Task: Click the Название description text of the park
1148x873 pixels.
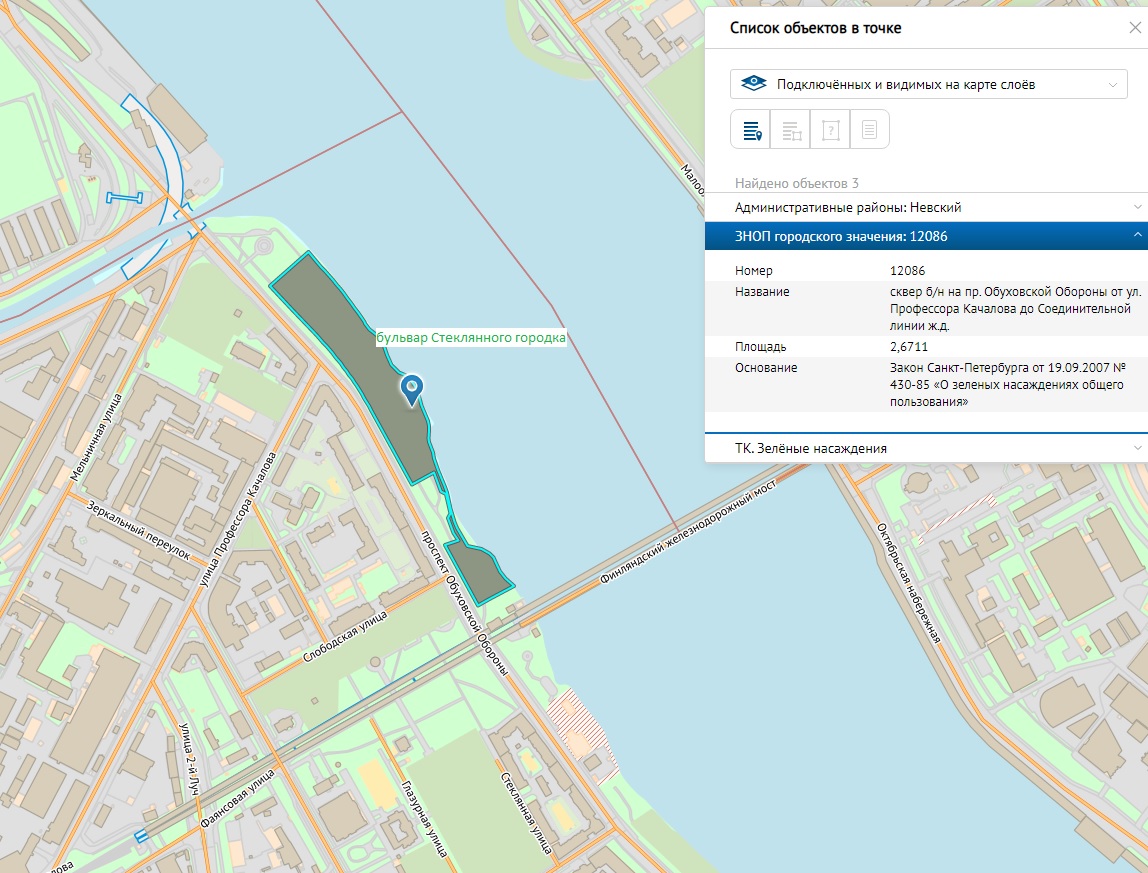Action: coord(1010,308)
